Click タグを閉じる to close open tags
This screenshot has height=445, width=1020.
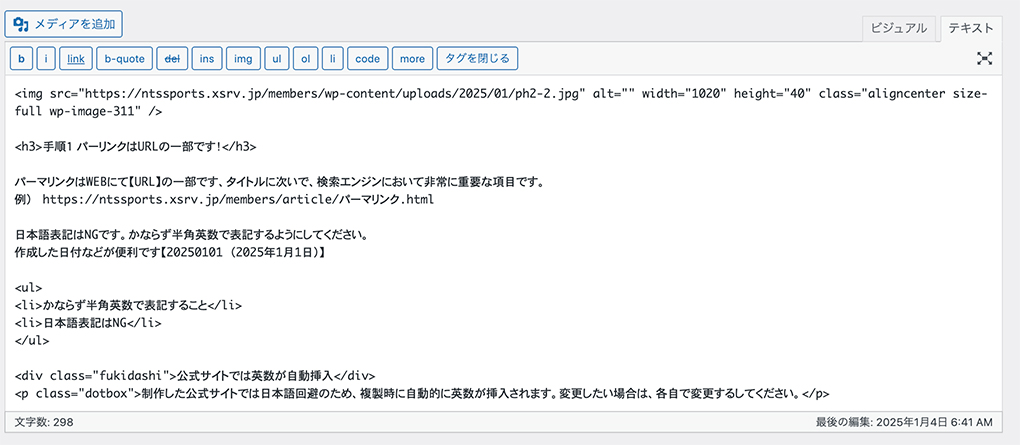[x=477, y=59]
